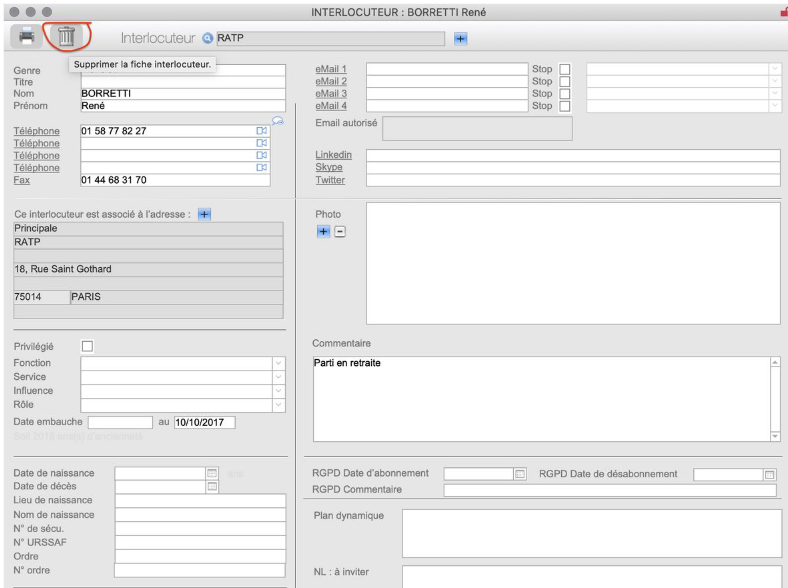The width and height of the screenshot is (788, 588).
Task: Open calendar for RGPD Date d'abonnement
Action: click(520, 474)
